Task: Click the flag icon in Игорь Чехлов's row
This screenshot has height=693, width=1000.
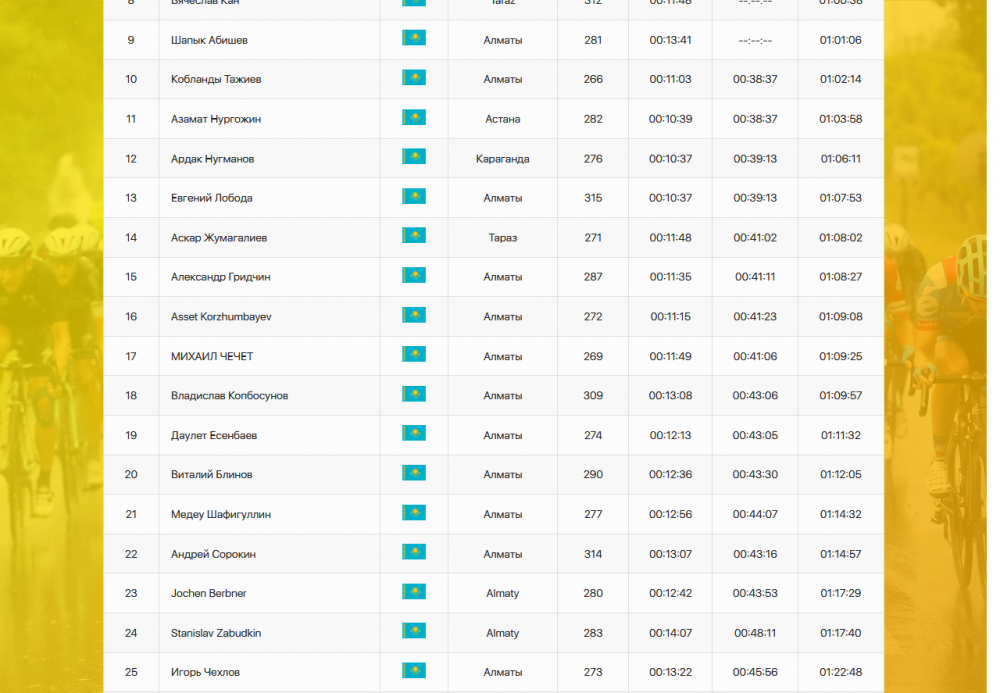Action: coord(413,671)
